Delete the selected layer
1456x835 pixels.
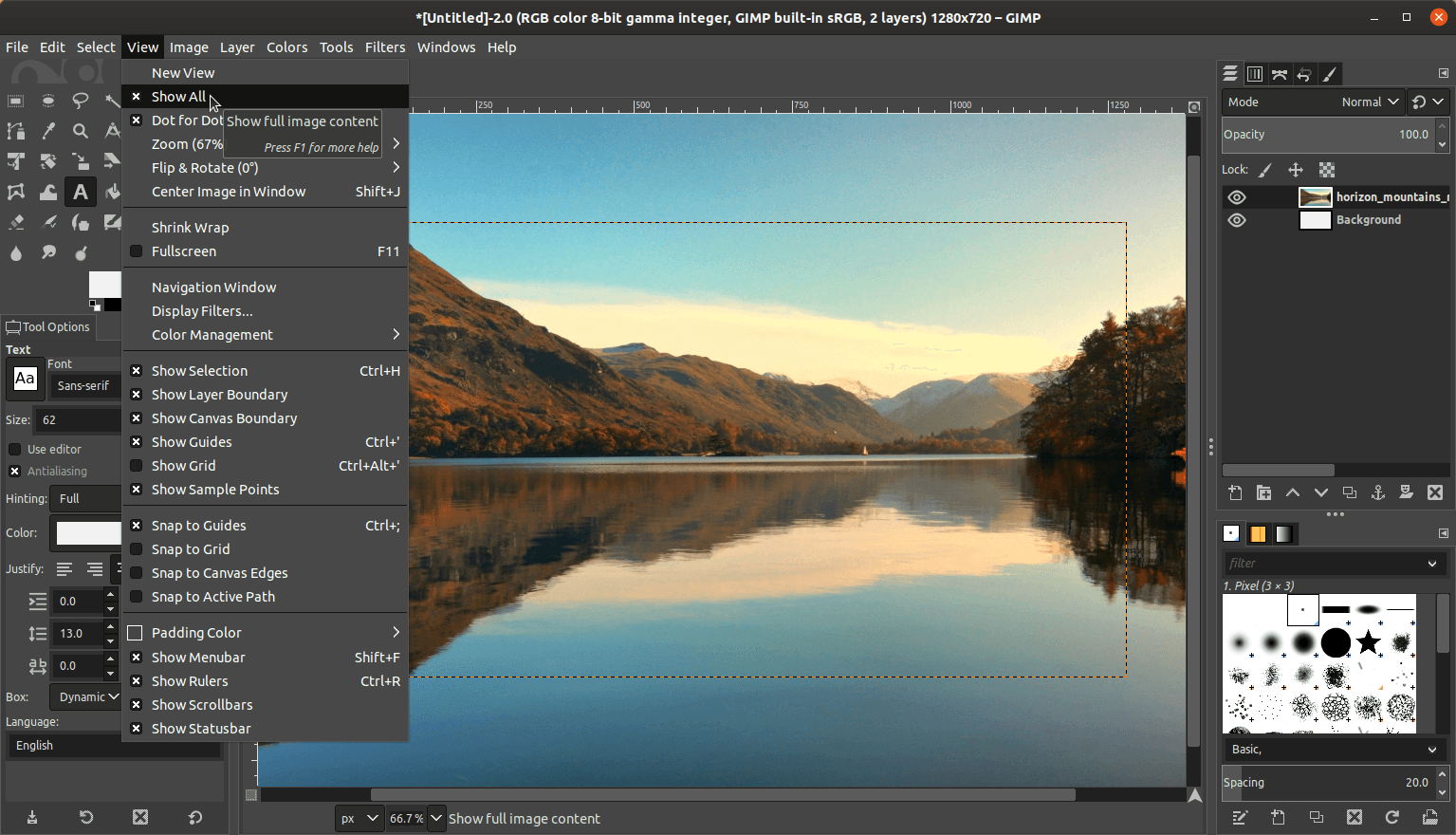tap(1434, 492)
